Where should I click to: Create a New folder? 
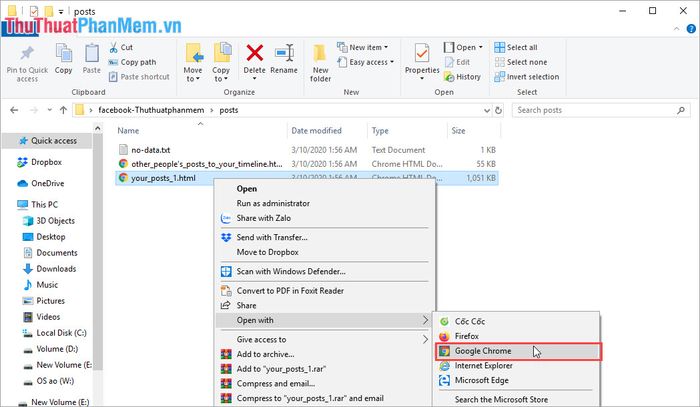(320, 63)
